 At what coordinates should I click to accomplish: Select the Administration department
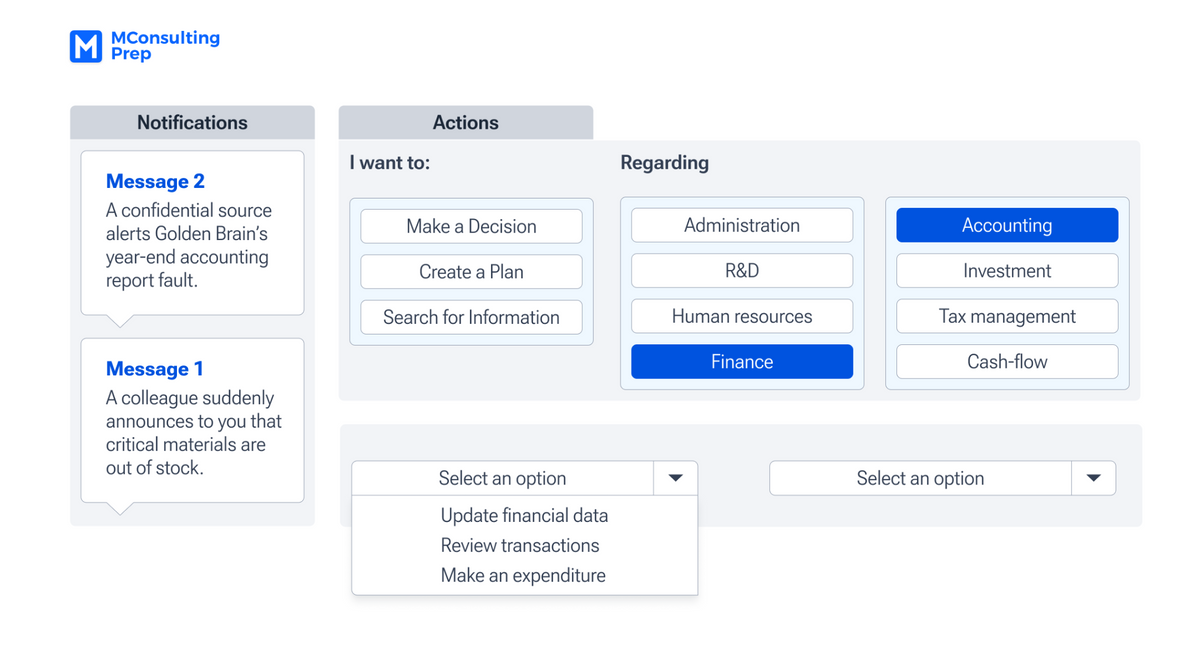coord(742,225)
